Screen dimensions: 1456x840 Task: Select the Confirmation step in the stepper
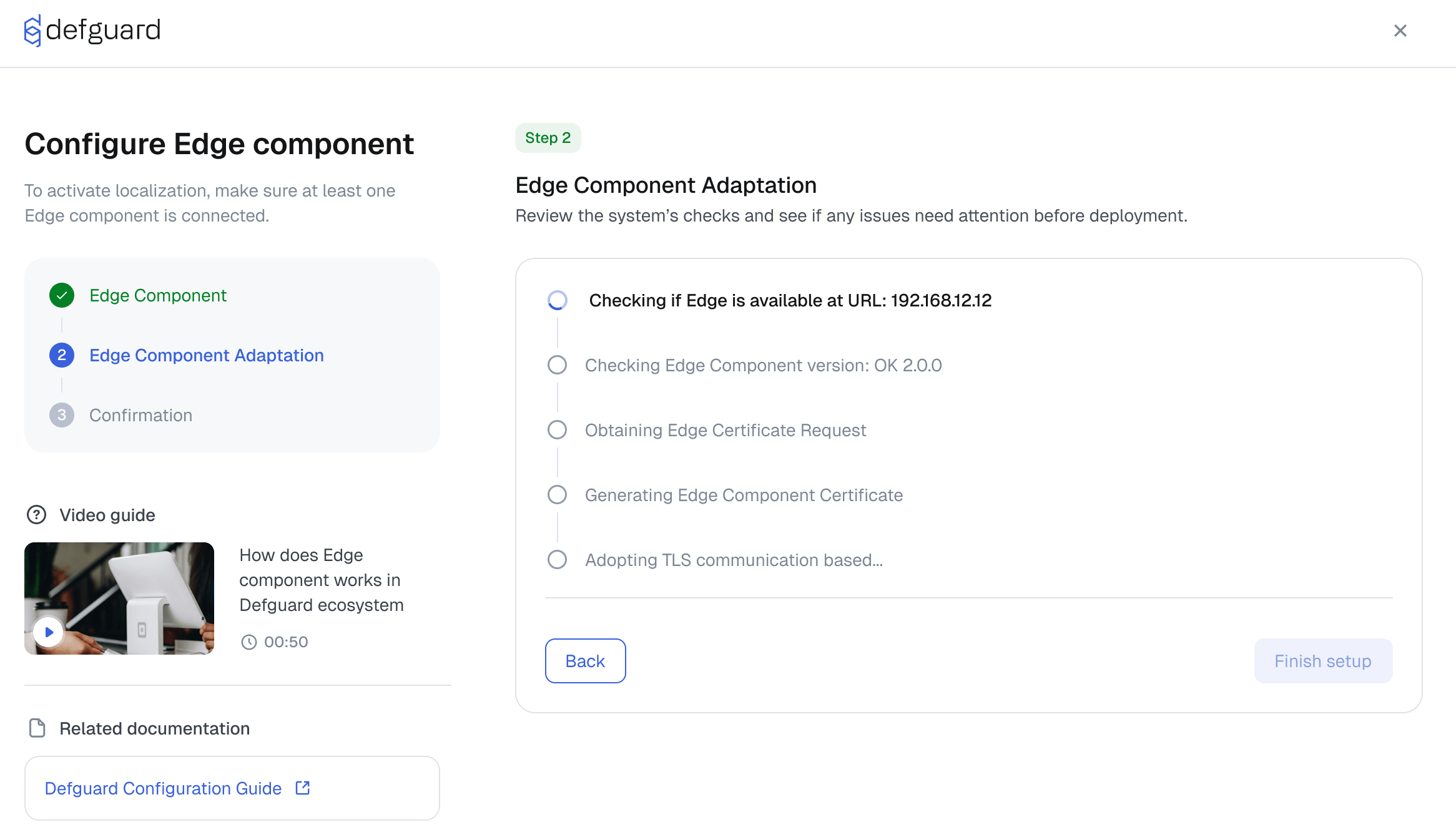tap(140, 414)
